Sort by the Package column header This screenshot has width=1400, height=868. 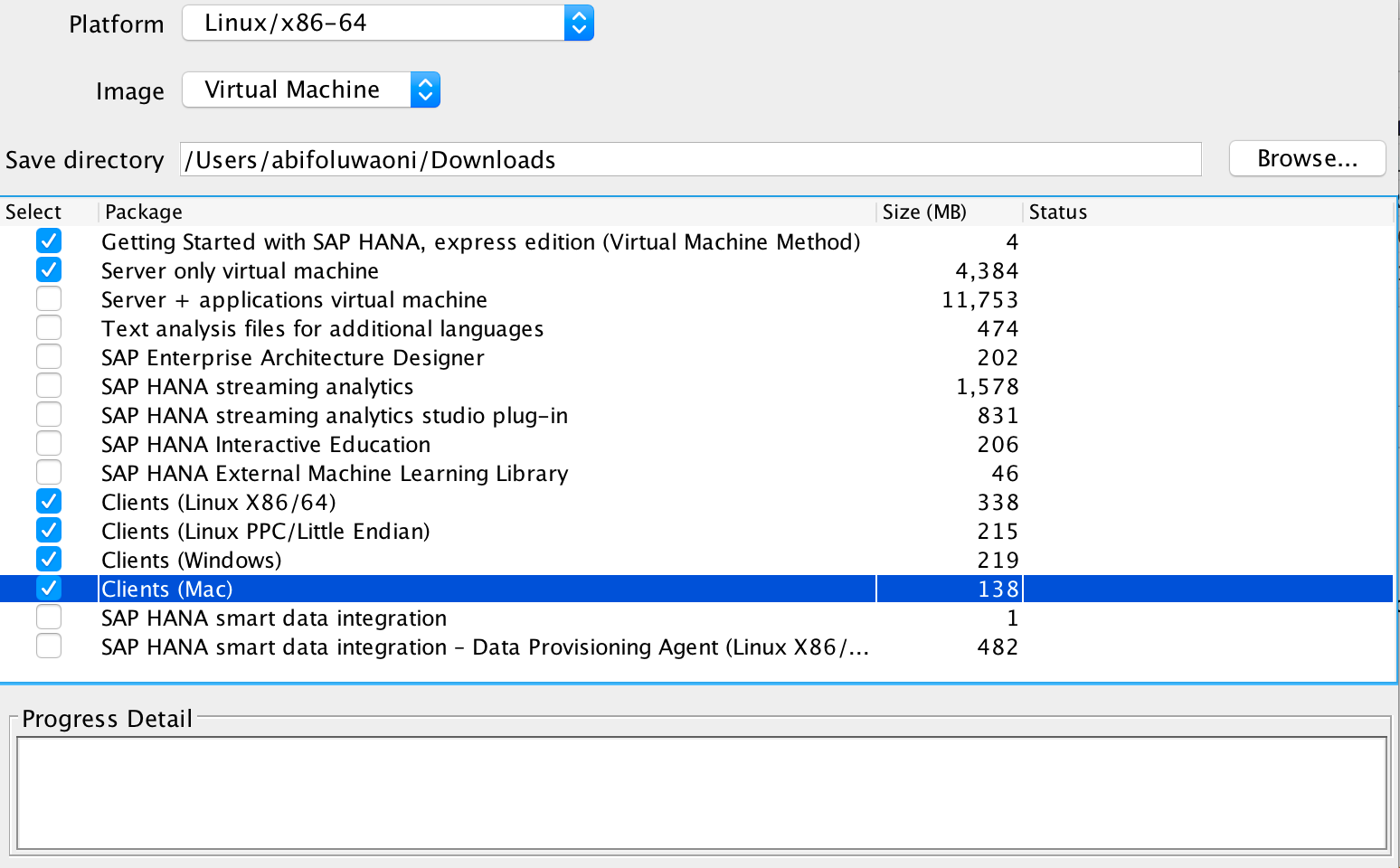(x=487, y=212)
